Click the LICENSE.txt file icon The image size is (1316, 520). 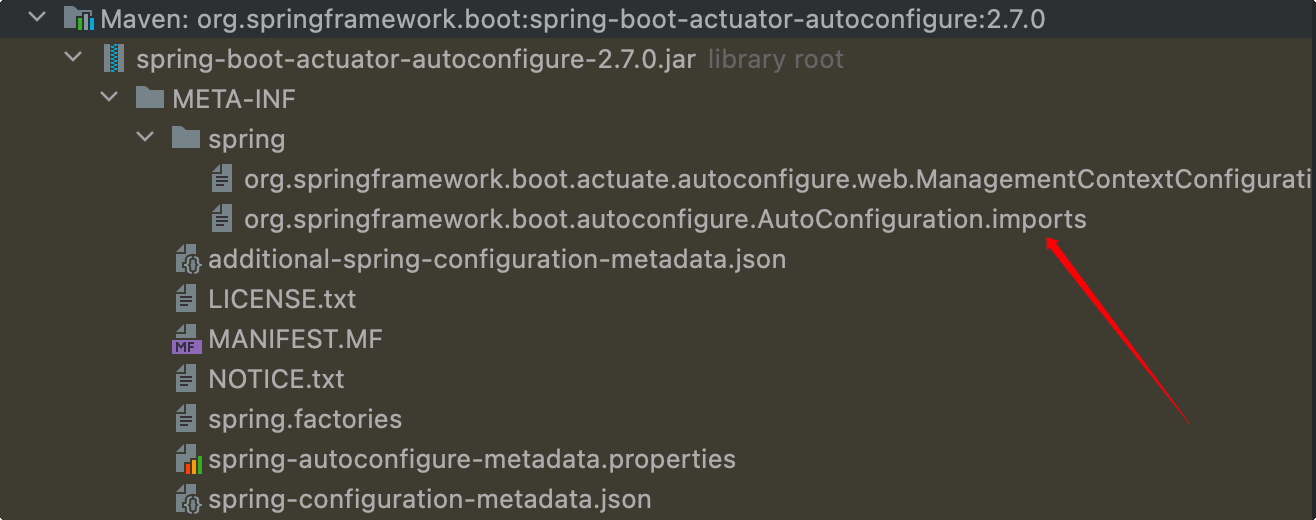(186, 299)
